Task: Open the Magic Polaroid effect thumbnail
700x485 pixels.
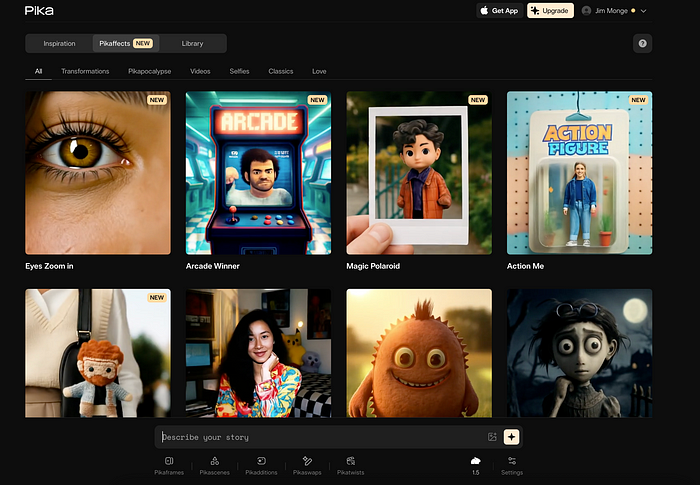Action: 419,173
